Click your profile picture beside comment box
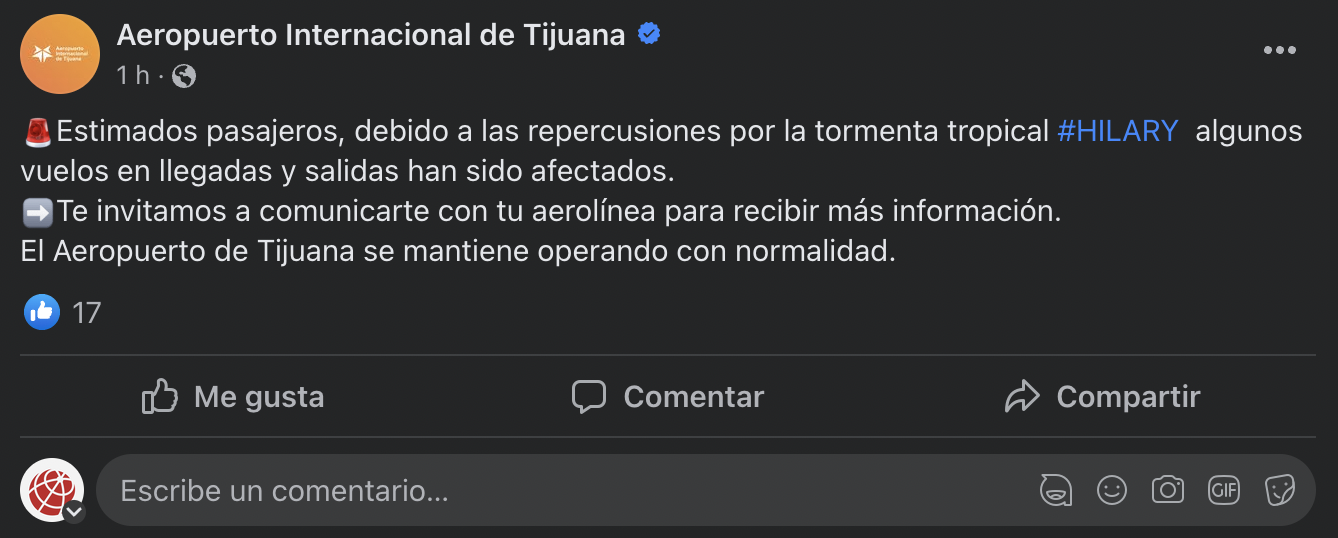The image size is (1338, 538). (x=51, y=489)
